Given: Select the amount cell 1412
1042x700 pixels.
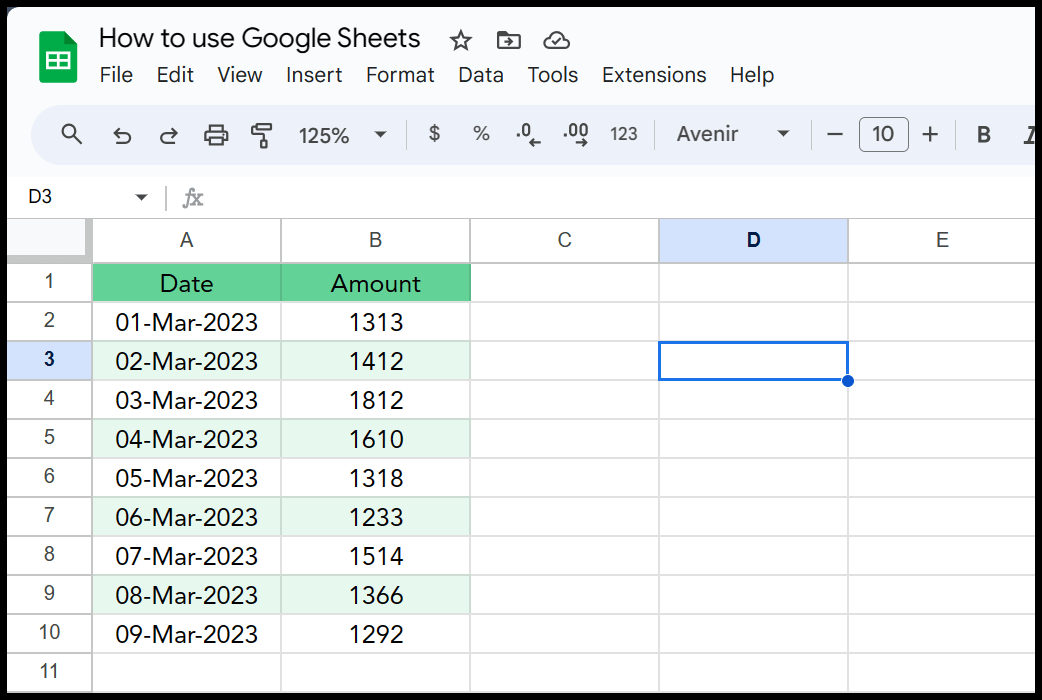Looking at the screenshot, I should point(375,361).
